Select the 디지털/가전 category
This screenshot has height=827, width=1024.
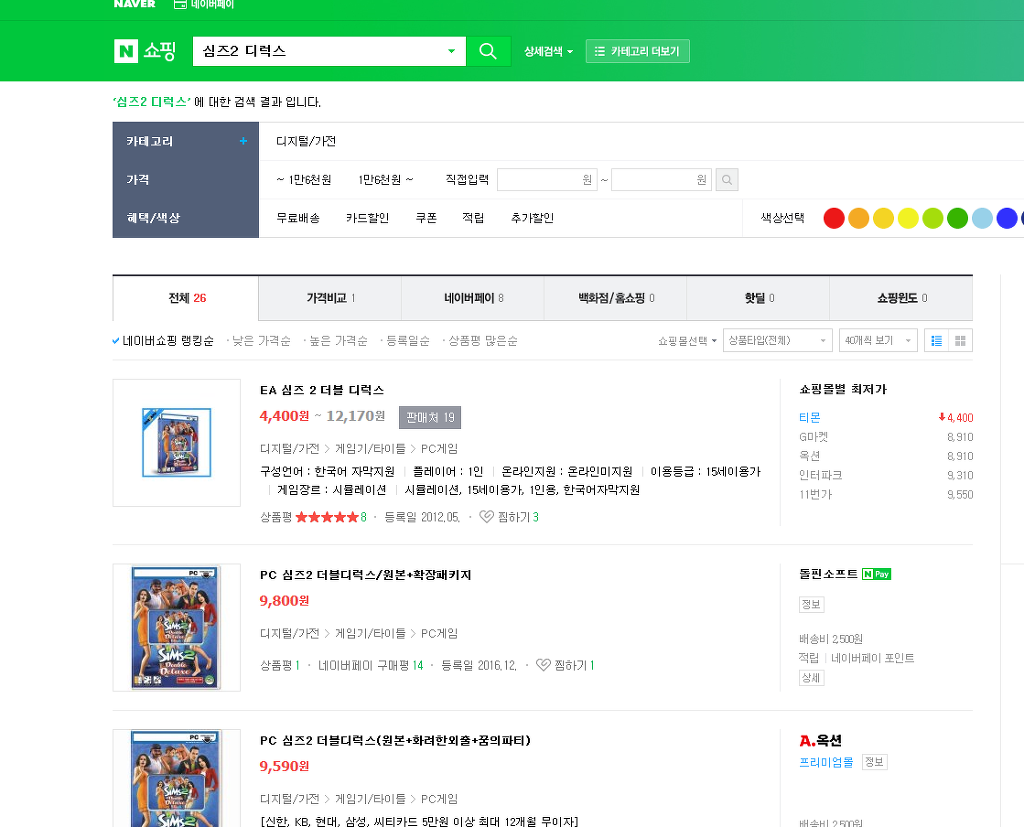(x=306, y=141)
